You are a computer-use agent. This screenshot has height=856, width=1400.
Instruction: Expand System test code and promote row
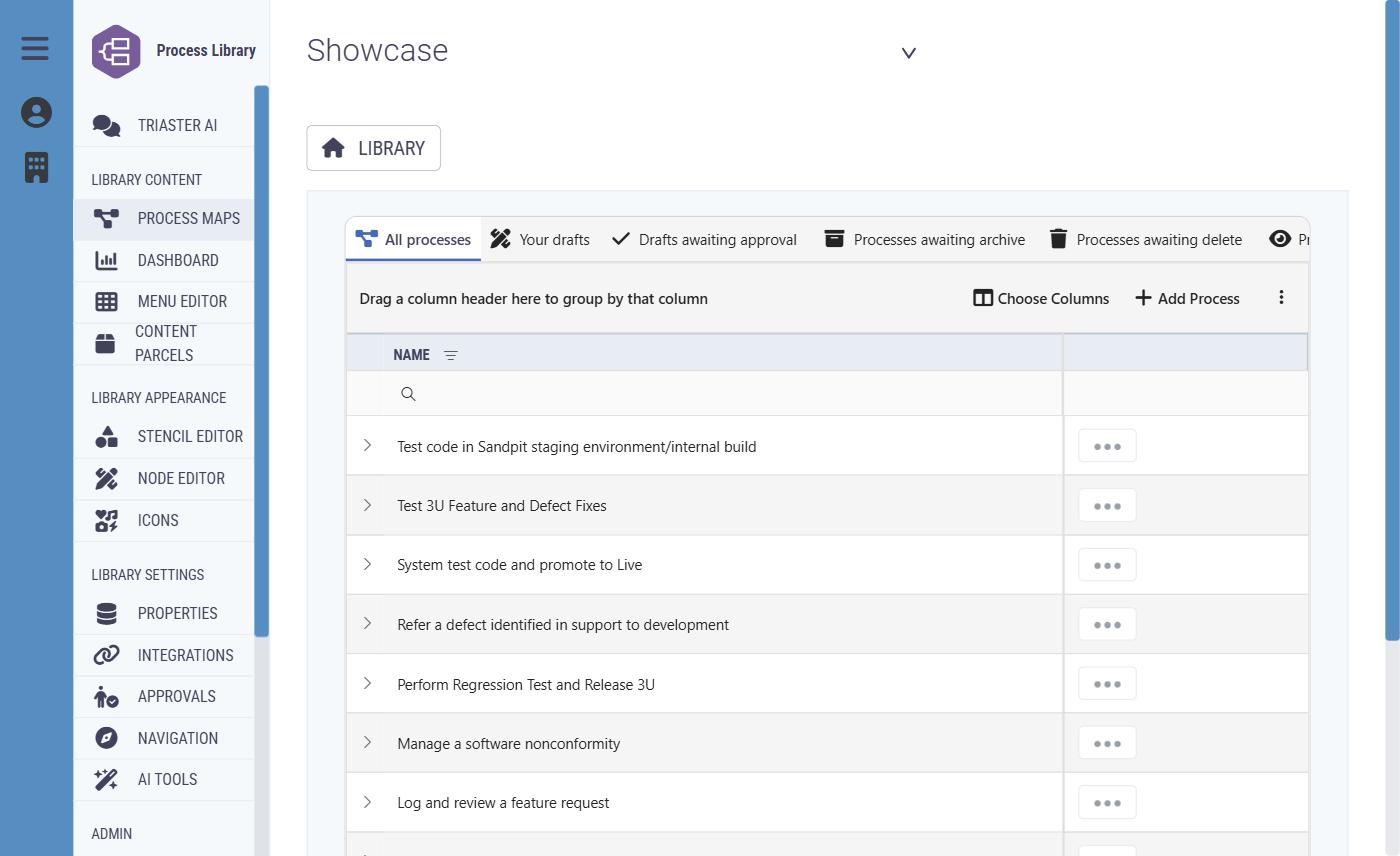pyautogui.click(x=367, y=564)
